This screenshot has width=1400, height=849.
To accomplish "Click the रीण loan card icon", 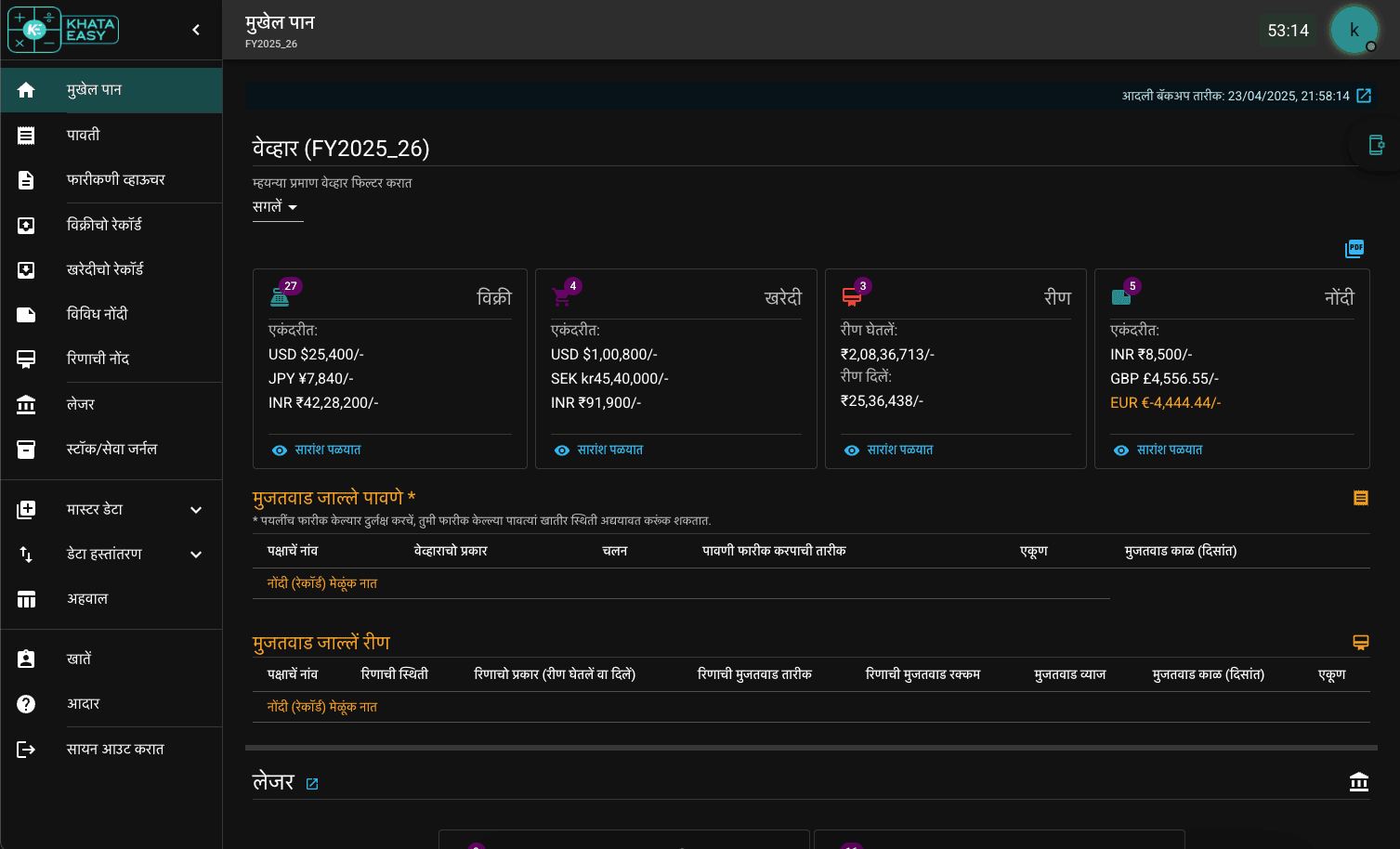I will 851,297.
